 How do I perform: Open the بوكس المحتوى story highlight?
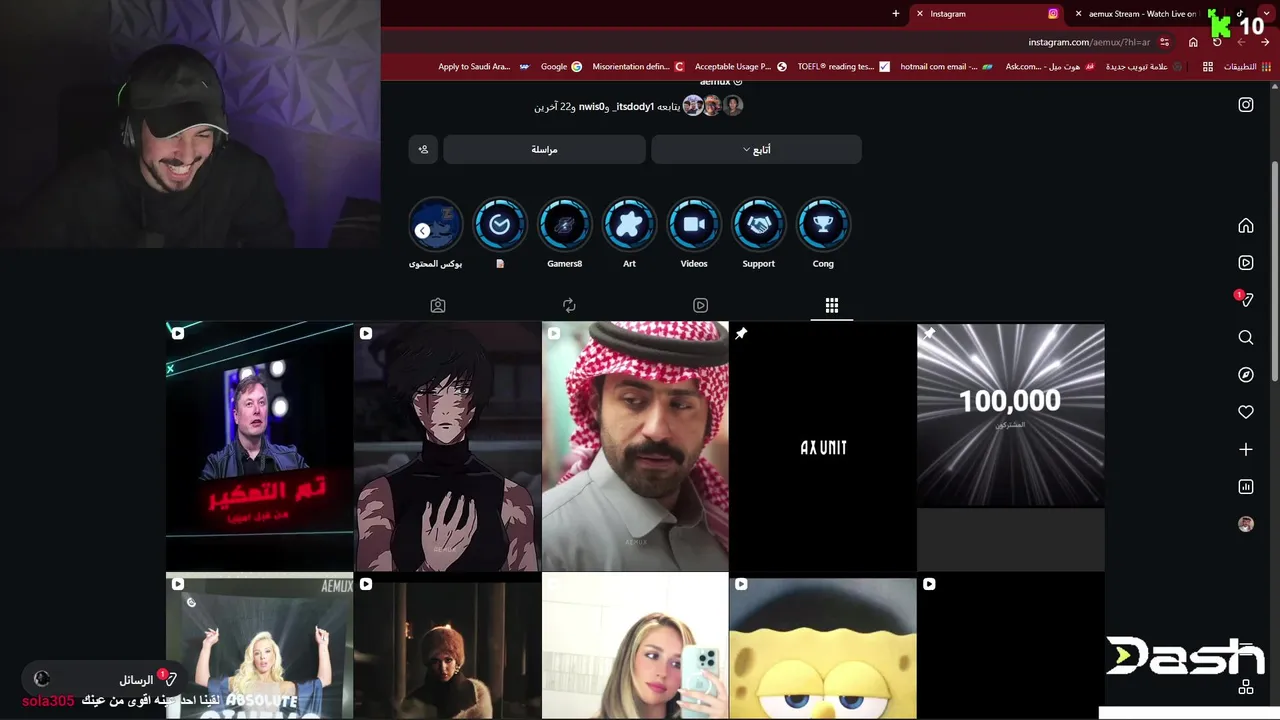[x=436, y=233]
